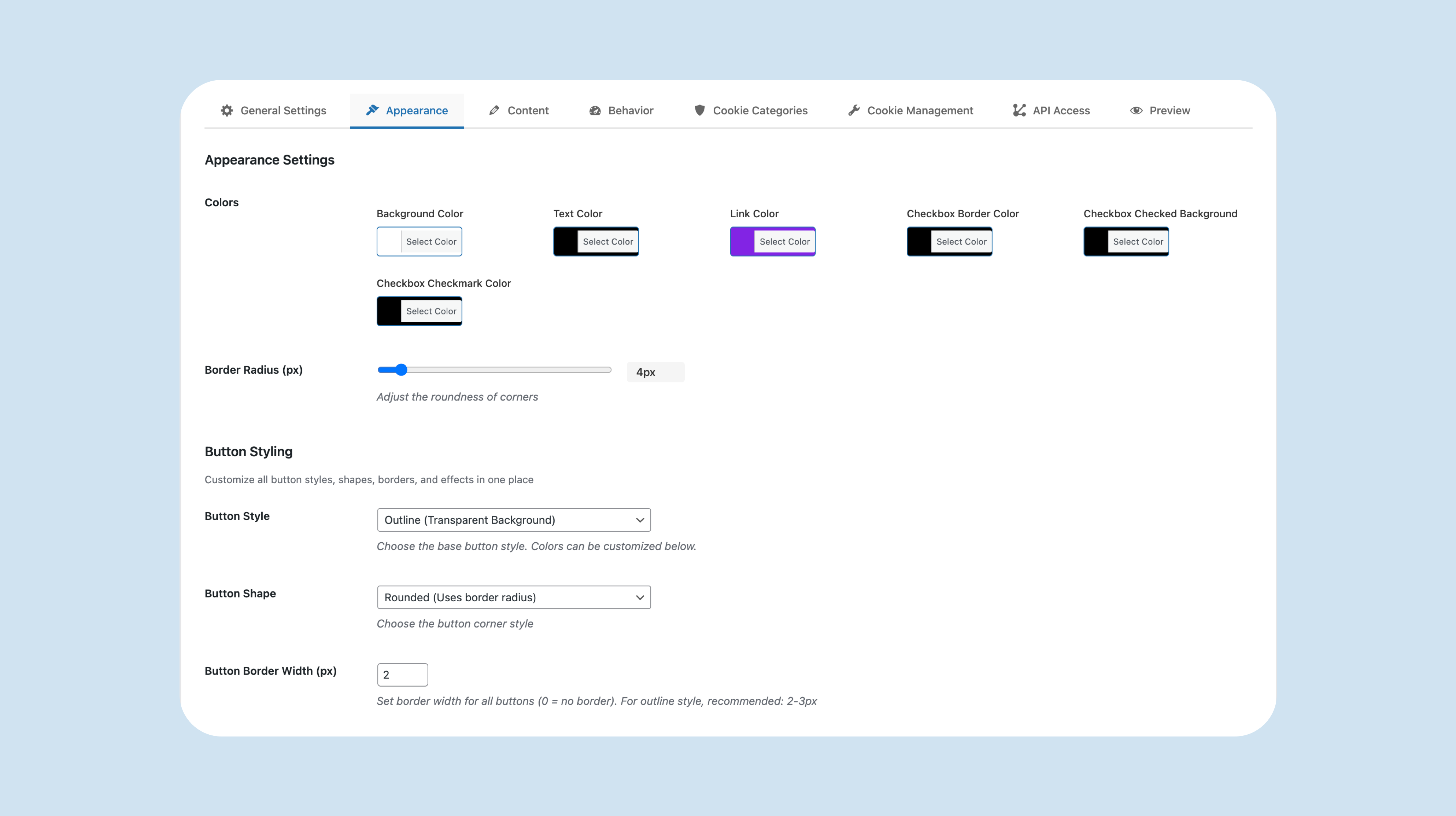This screenshot has height=816, width=1456.
Task: Click the shield icon on Cookie Categories
Action: 699,110
